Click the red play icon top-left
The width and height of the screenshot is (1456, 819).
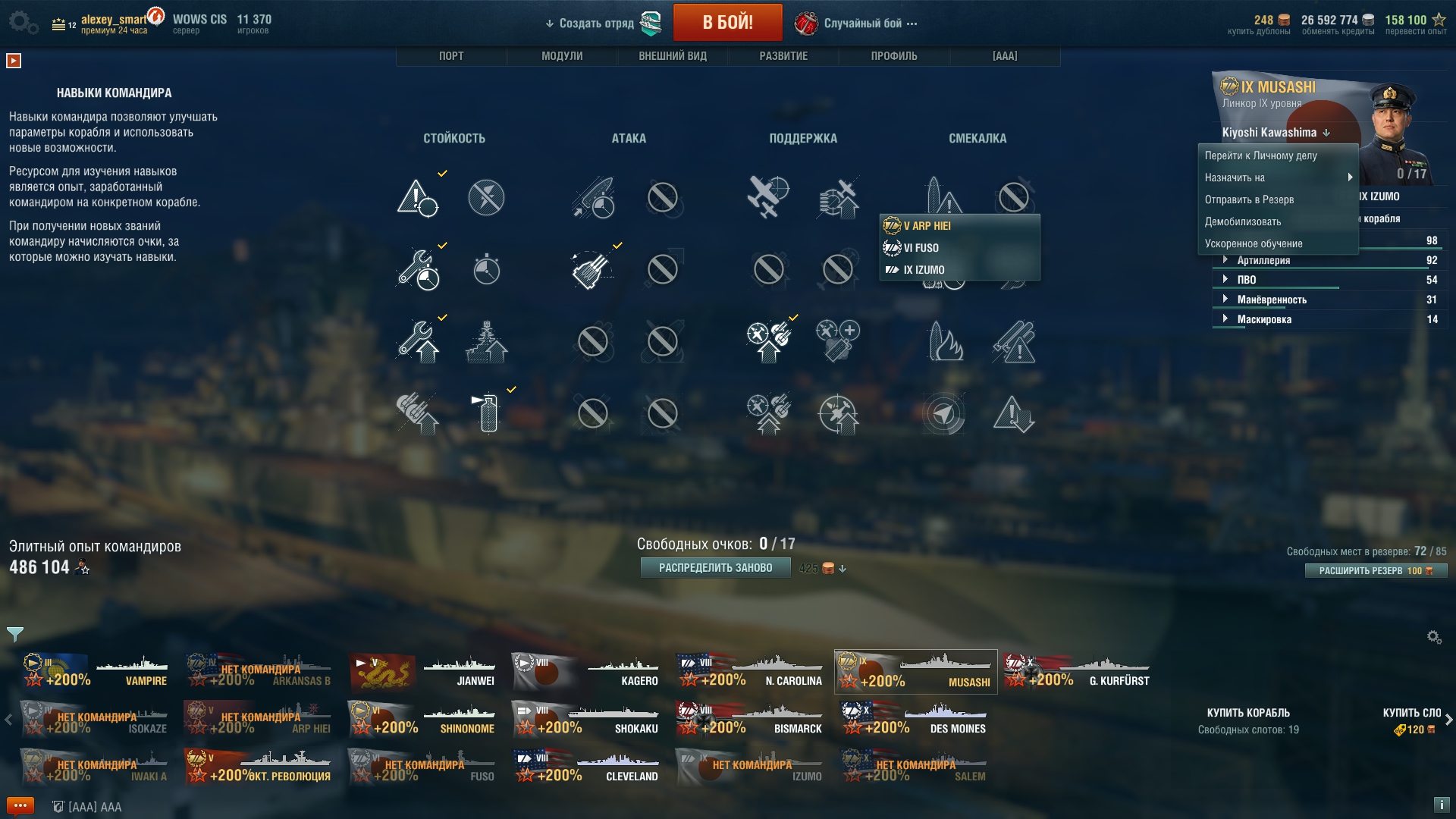pos(14,61)
